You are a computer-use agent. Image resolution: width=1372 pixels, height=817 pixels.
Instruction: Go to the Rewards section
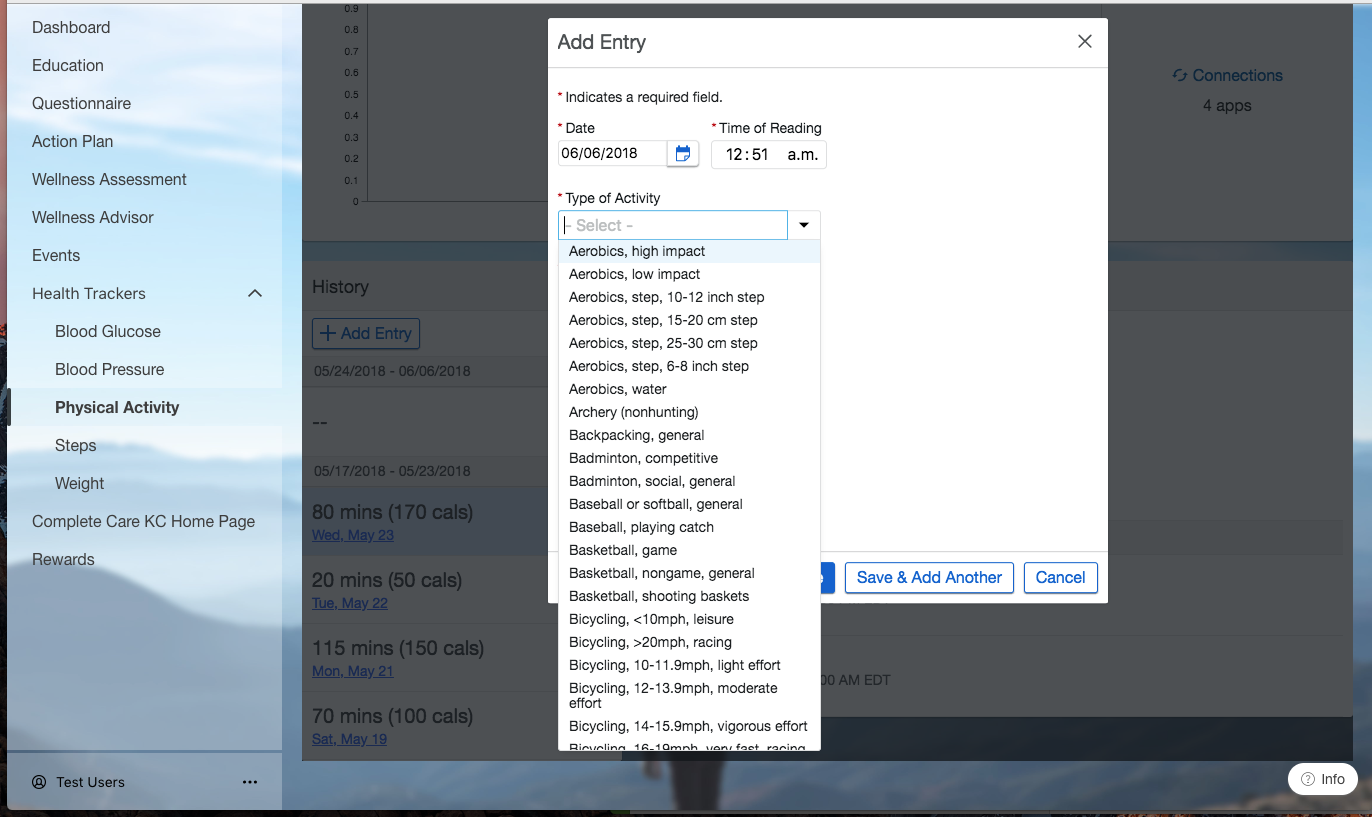pos(63,559)
